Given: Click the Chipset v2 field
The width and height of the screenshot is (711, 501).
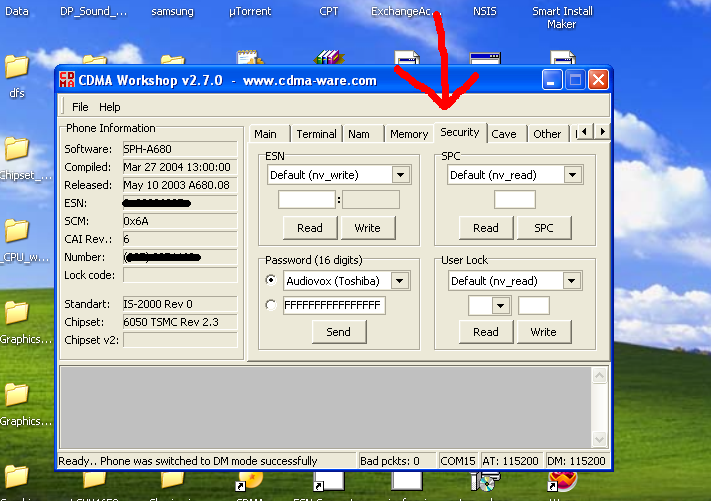Looking at the screenshot, I should (x=180, y=340).
